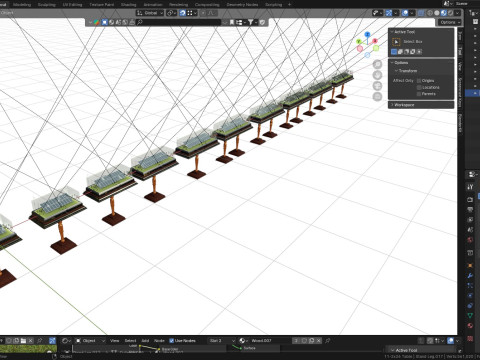Toggle viewport gizmos visibility
The image size is (480, 360).
click(x=389, y=13)
